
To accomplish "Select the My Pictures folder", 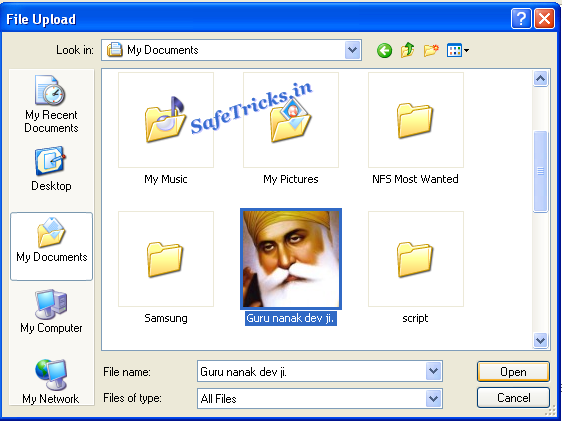I will [291, 120].
